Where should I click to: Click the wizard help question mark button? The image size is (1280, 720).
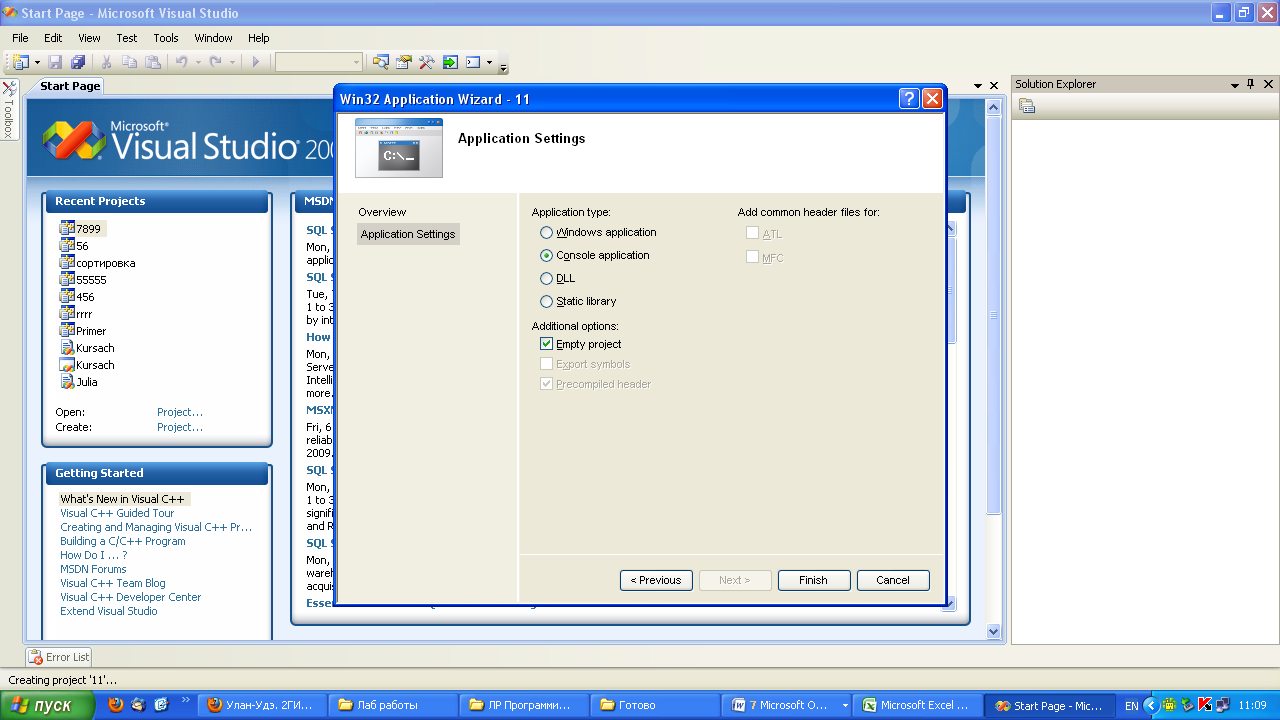pos(909,98)
